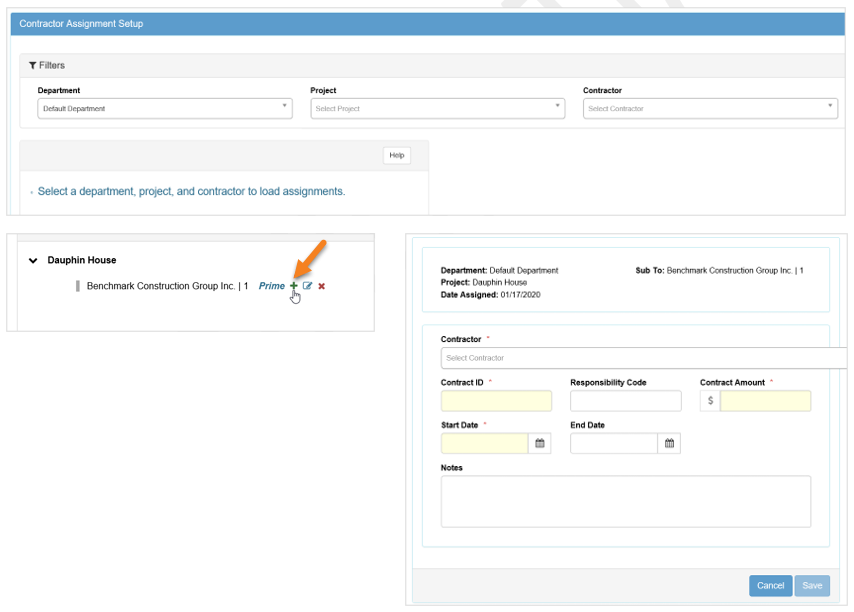Click the Help button
Viewport: 854px width, 612px height.
point(396,155)
